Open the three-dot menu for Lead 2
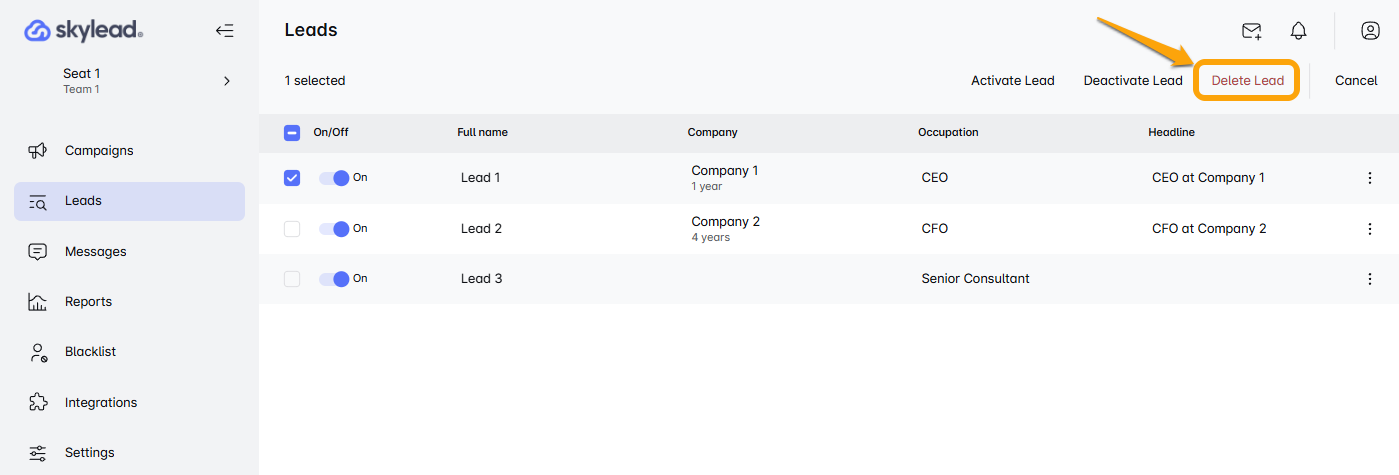 point(1370,229)
